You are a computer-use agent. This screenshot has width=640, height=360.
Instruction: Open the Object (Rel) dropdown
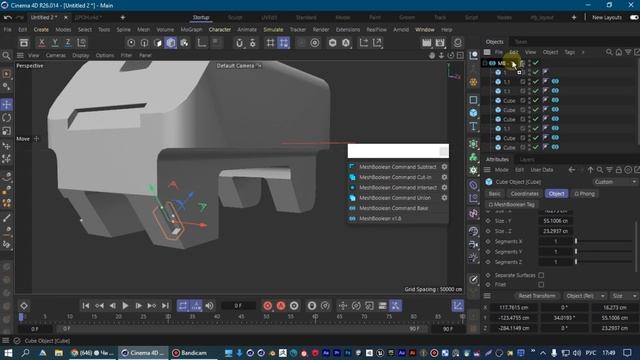point(584,296)
